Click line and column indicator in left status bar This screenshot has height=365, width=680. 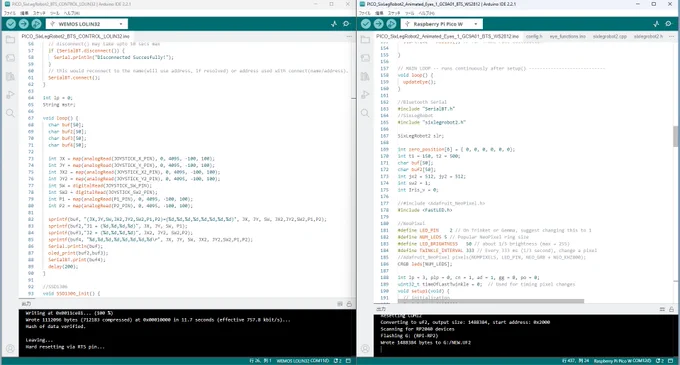tap(260, 361)
